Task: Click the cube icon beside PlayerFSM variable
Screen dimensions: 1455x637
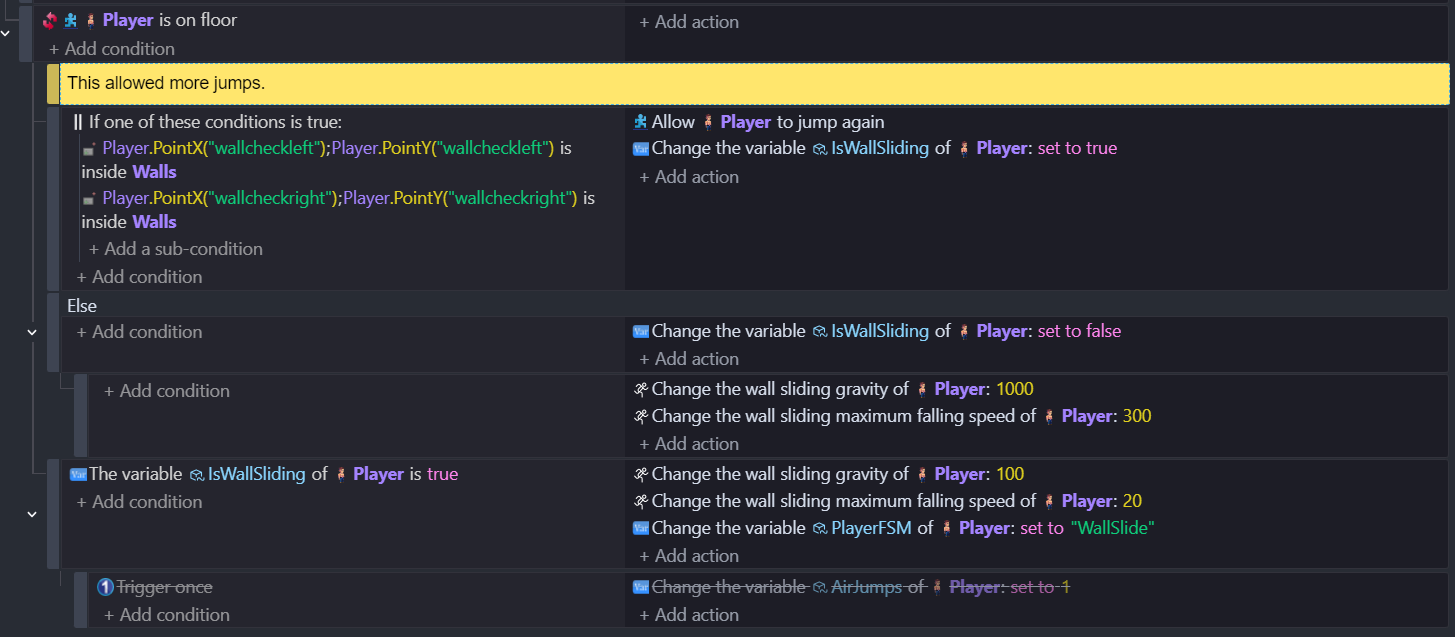Action: pos(819,528)
